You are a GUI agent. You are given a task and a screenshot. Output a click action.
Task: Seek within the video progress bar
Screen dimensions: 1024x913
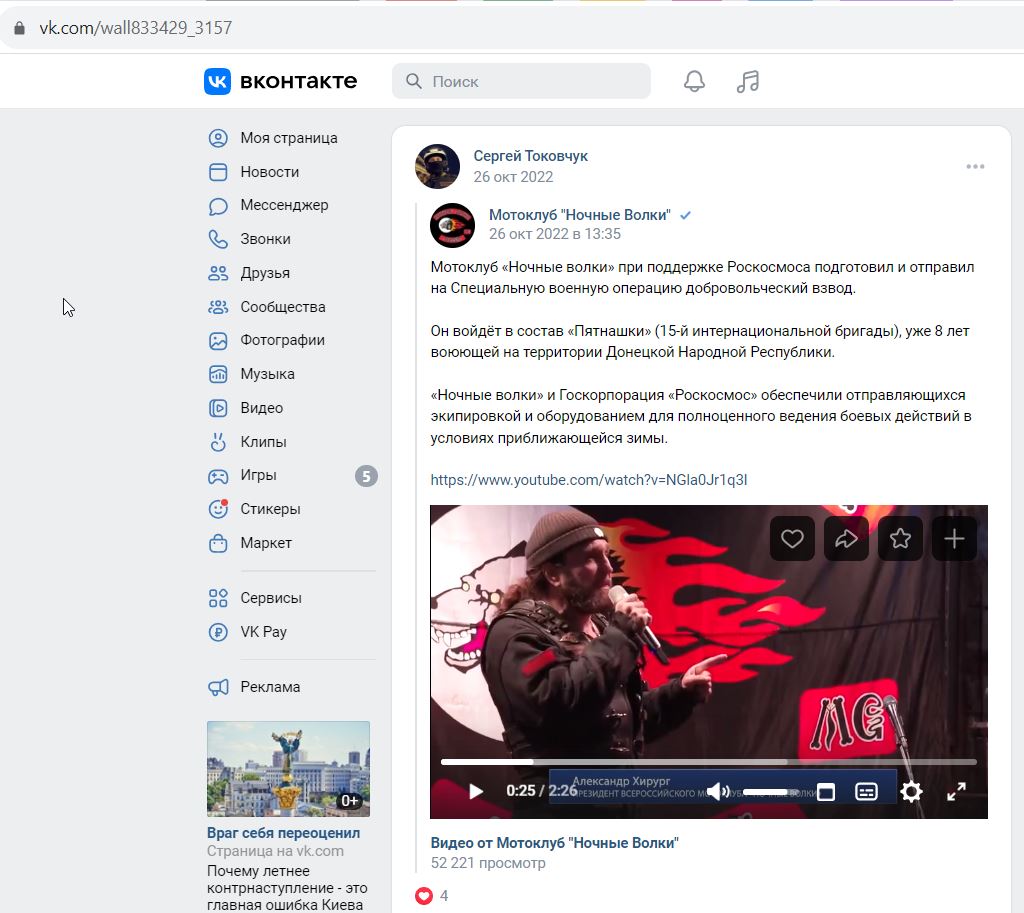point(709,762)
